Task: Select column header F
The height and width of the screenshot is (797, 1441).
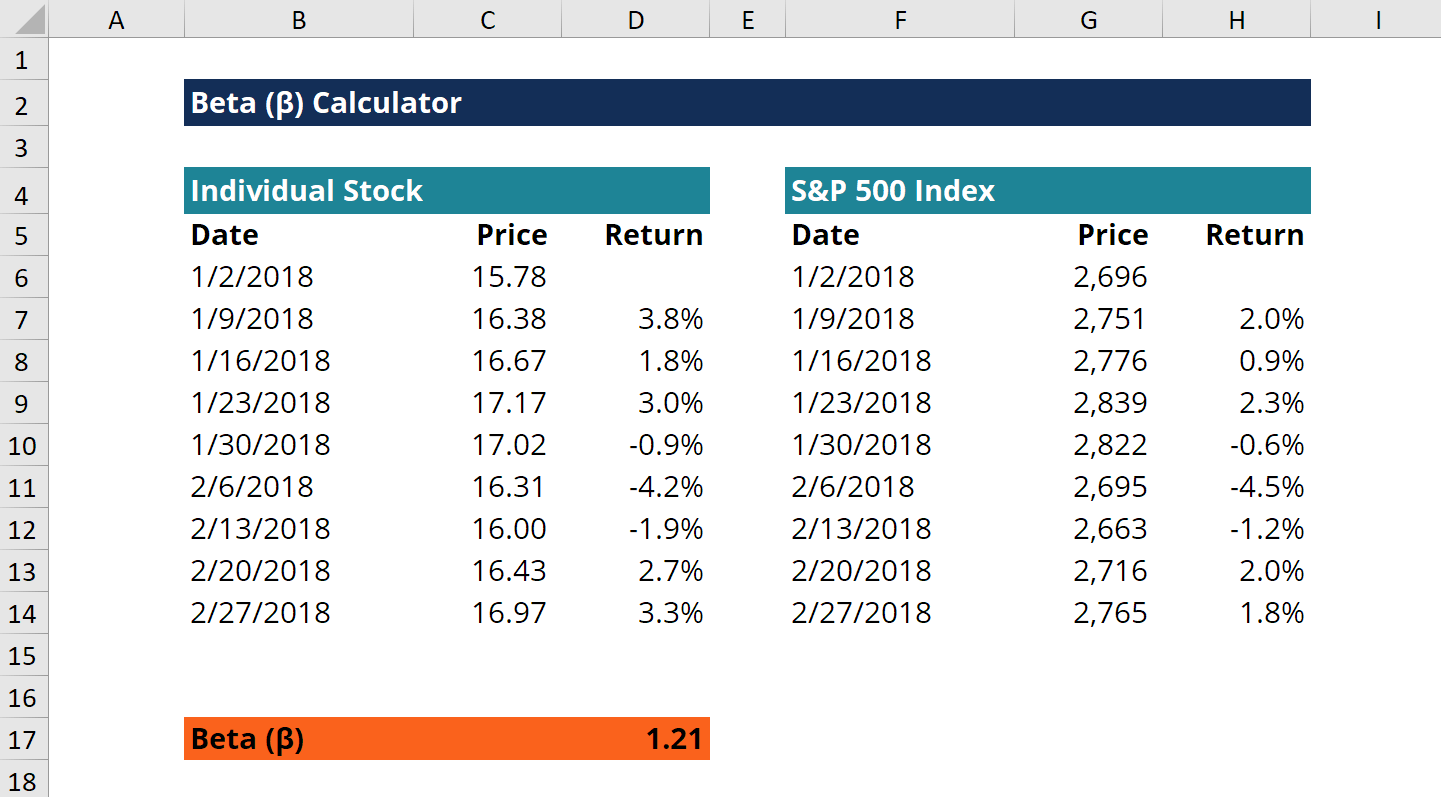Action: click(898, 18)
